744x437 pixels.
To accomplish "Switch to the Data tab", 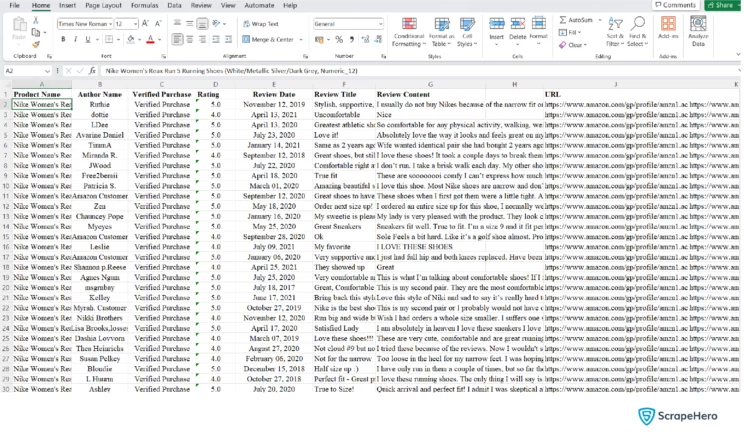I will pos(174,5).
